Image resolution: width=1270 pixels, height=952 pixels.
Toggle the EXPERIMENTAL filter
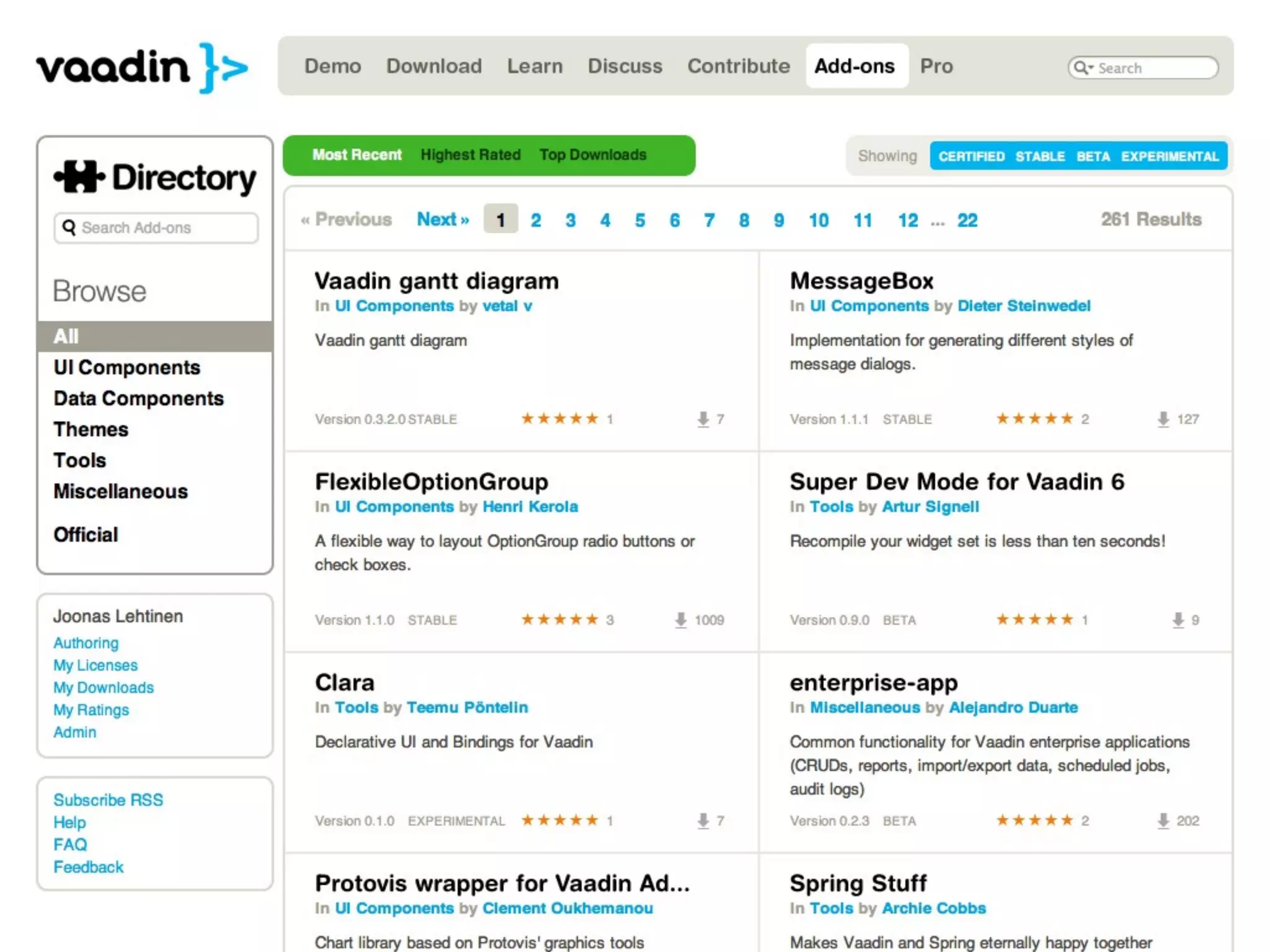(1170, 156)
